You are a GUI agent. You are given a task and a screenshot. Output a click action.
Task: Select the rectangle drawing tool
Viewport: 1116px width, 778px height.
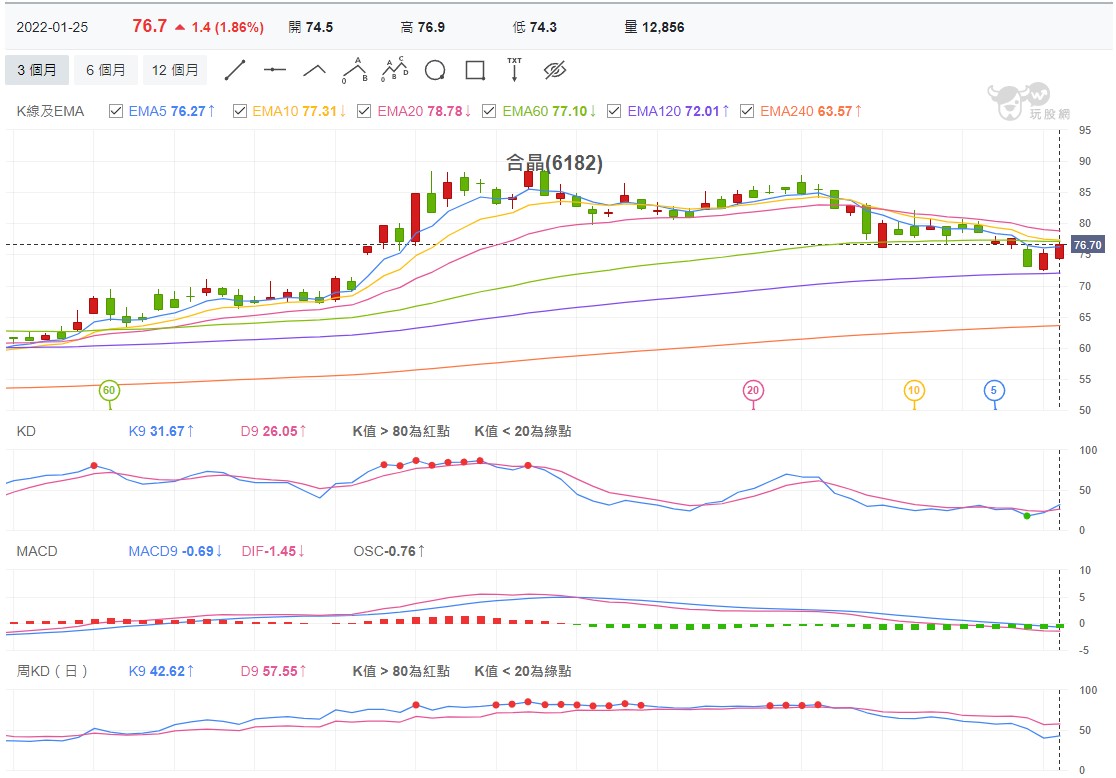[x=475, y=70]
